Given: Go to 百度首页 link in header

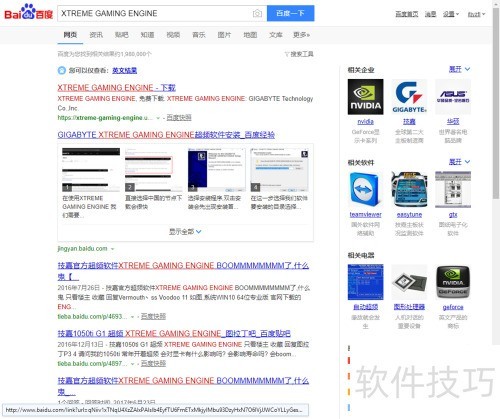Looking at the screenshot, I should [407, 14].
